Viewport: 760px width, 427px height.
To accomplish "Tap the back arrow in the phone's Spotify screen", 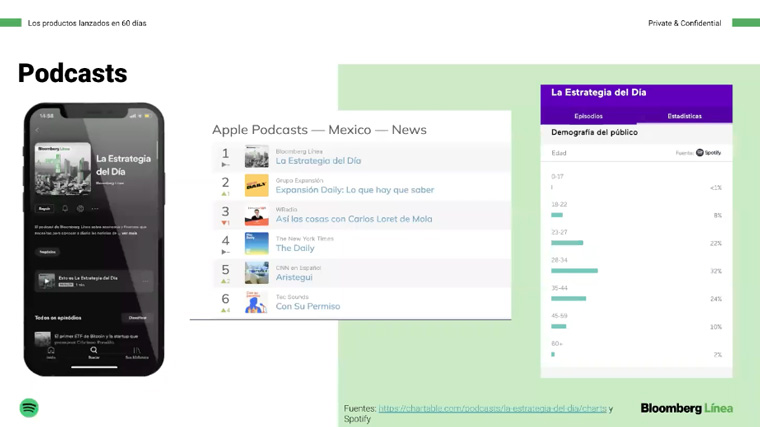I will coord(37,130).
